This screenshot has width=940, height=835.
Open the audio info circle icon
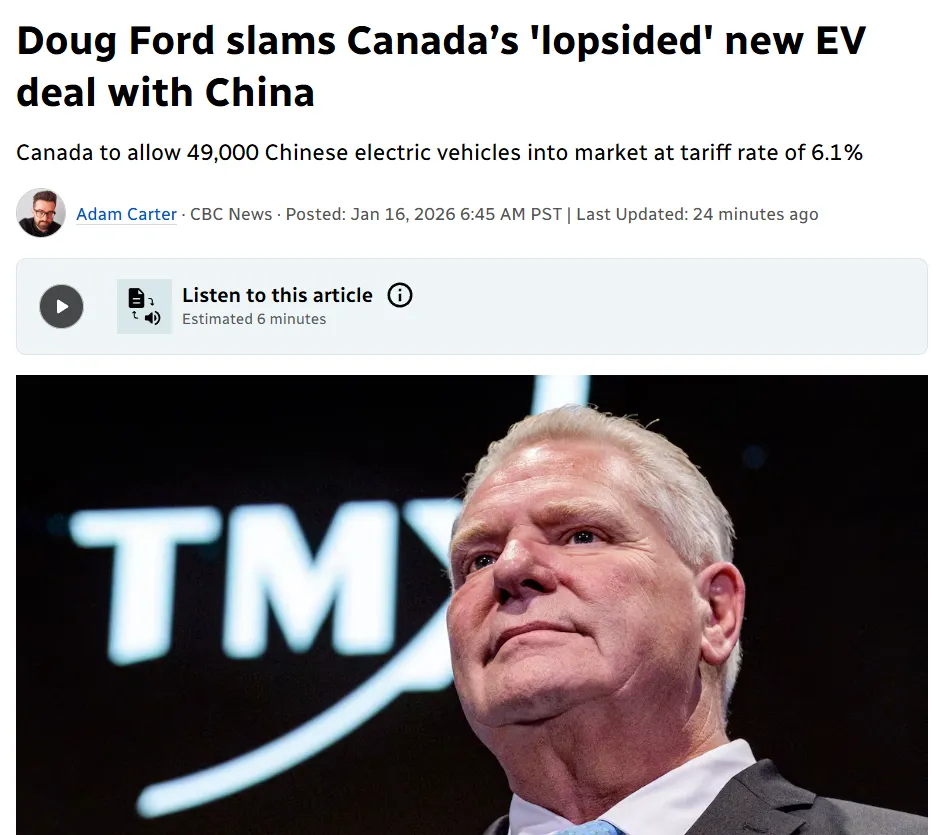400,295
